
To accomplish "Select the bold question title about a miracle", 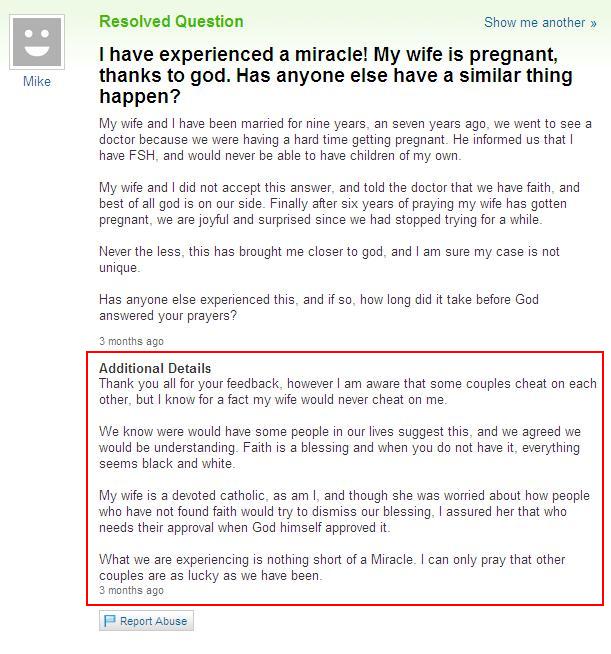I will [336, 75].
